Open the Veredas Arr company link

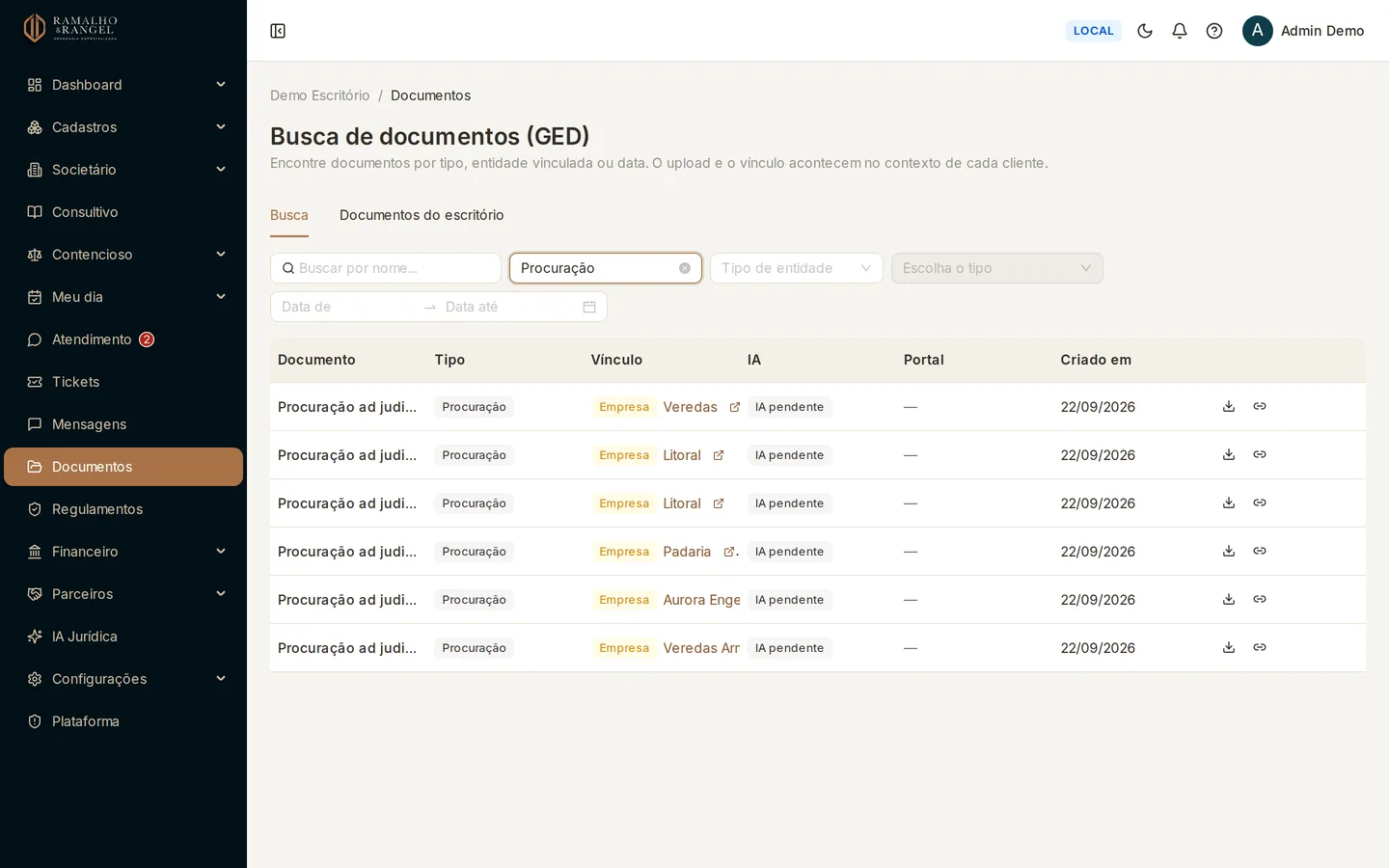click(x=701, y=648)
